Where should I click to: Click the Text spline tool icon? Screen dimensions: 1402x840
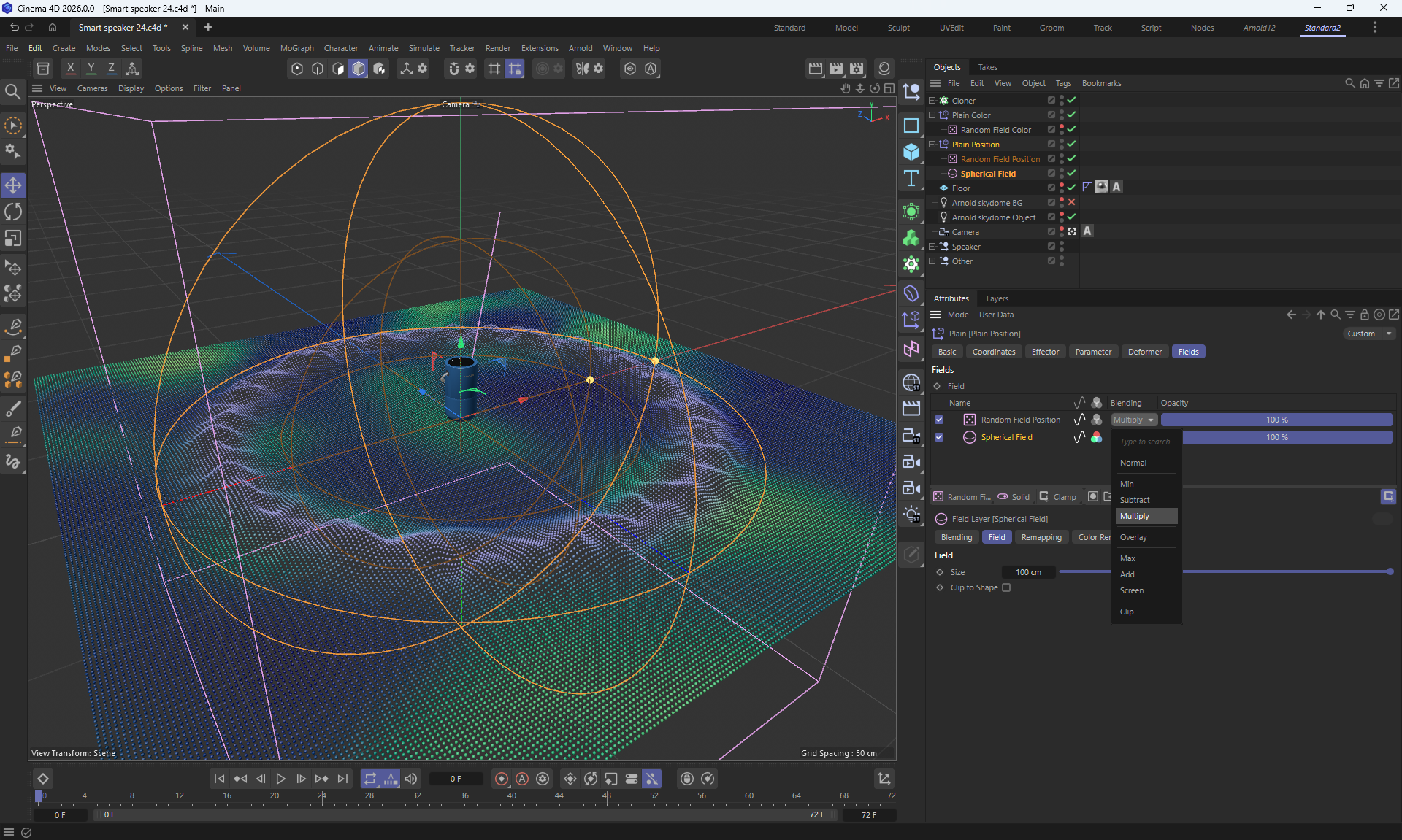tap(911, 179)
